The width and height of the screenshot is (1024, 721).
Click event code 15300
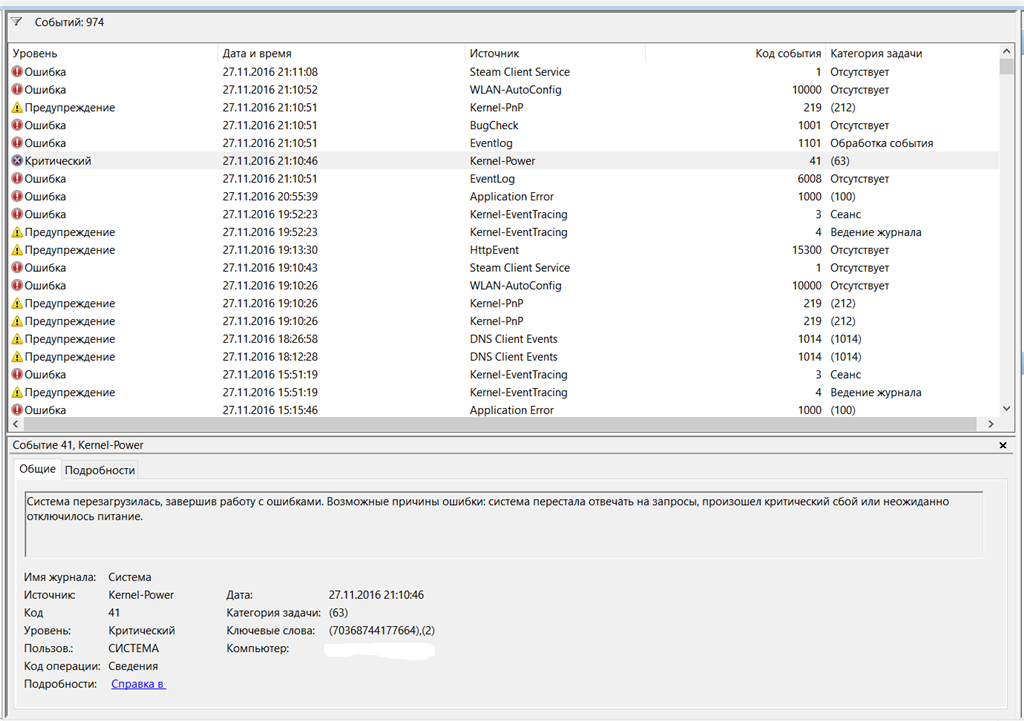pos(807,249)
